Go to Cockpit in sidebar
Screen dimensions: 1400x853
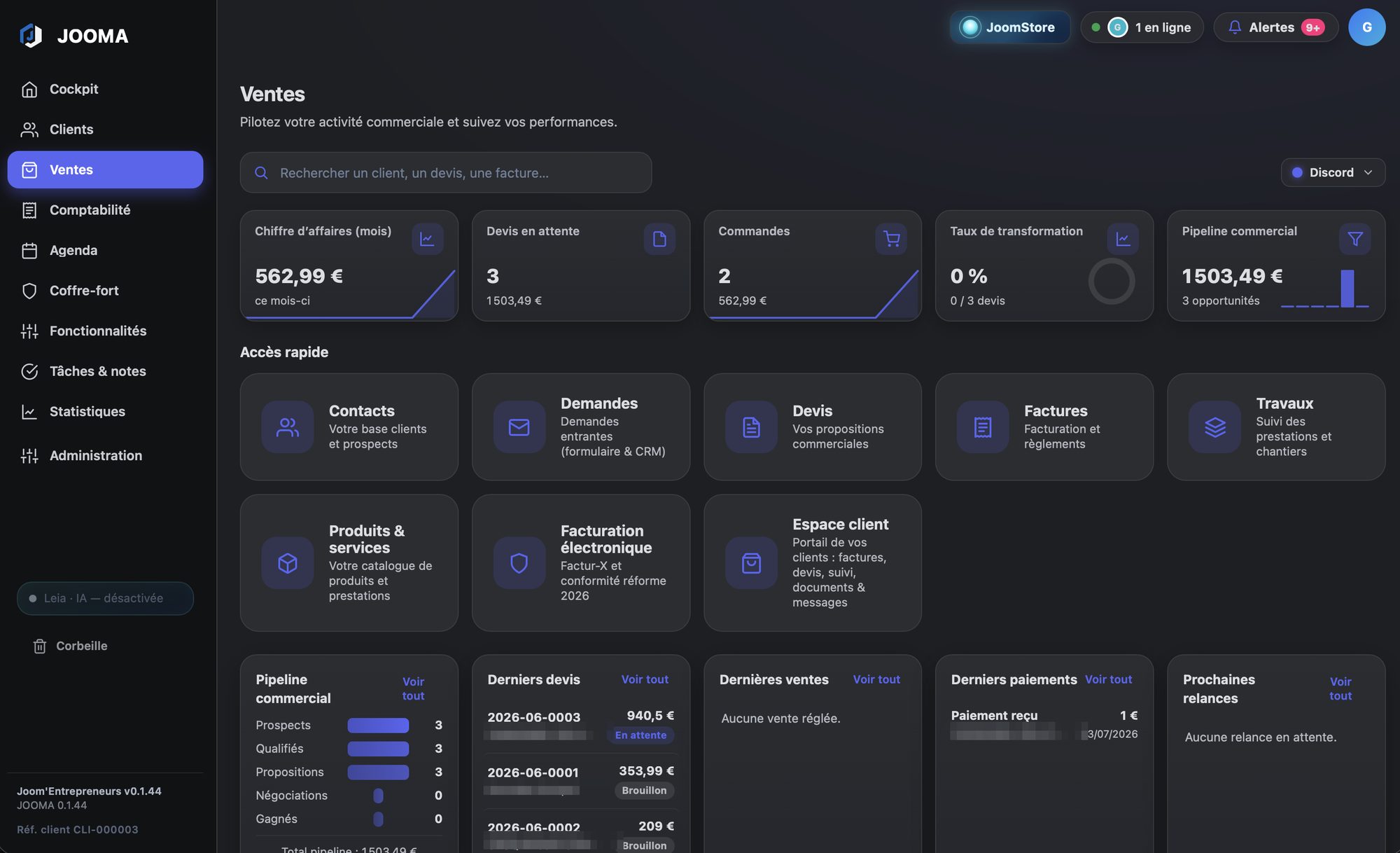click(105, 89)
